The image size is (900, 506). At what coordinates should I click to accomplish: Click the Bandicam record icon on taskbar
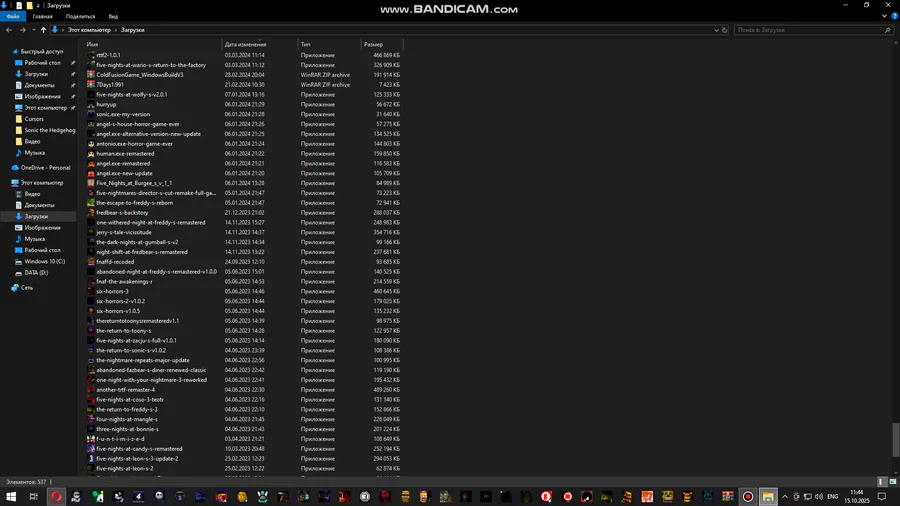748,497
